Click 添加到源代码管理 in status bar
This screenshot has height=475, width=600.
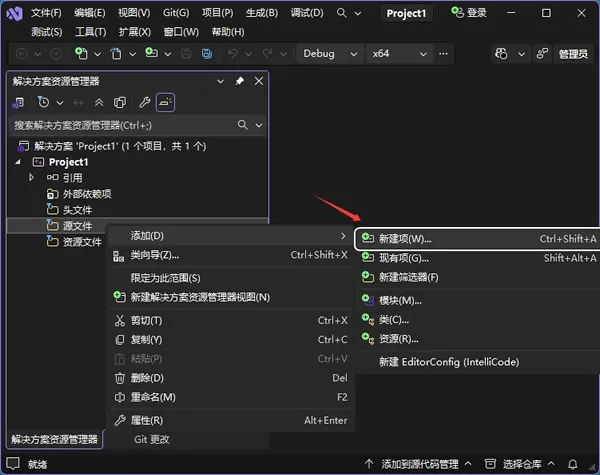[419, 464]
